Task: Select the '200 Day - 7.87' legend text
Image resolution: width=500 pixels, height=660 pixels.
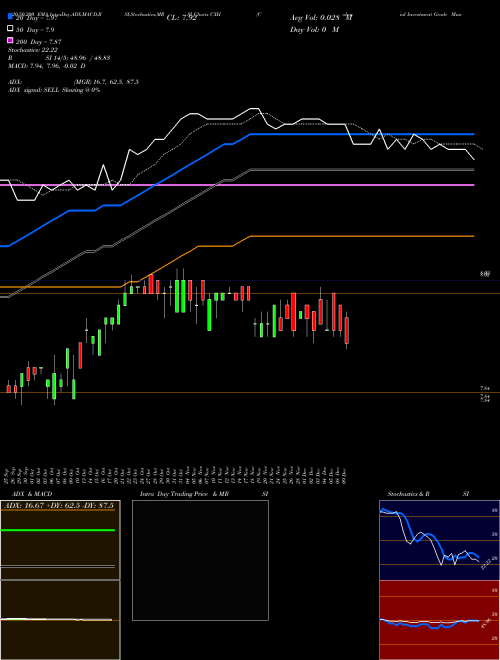Action: tap(39, 42)
